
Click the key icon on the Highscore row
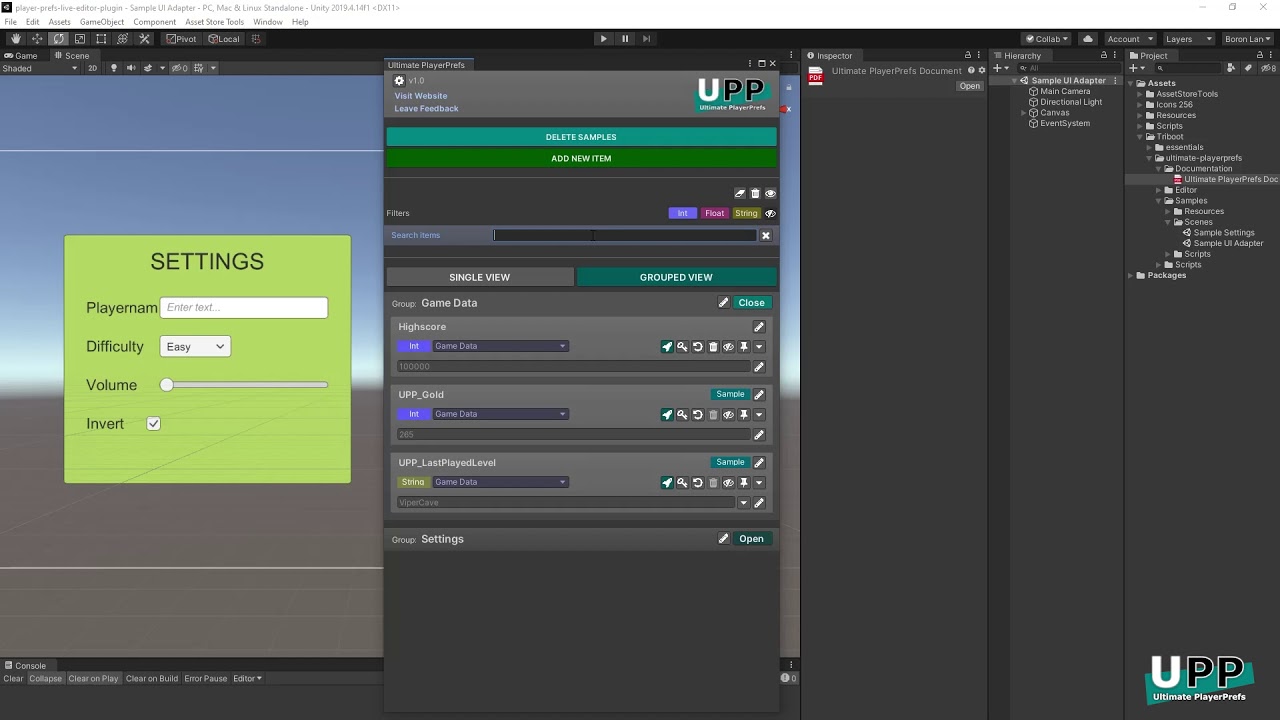click(682, 347)
